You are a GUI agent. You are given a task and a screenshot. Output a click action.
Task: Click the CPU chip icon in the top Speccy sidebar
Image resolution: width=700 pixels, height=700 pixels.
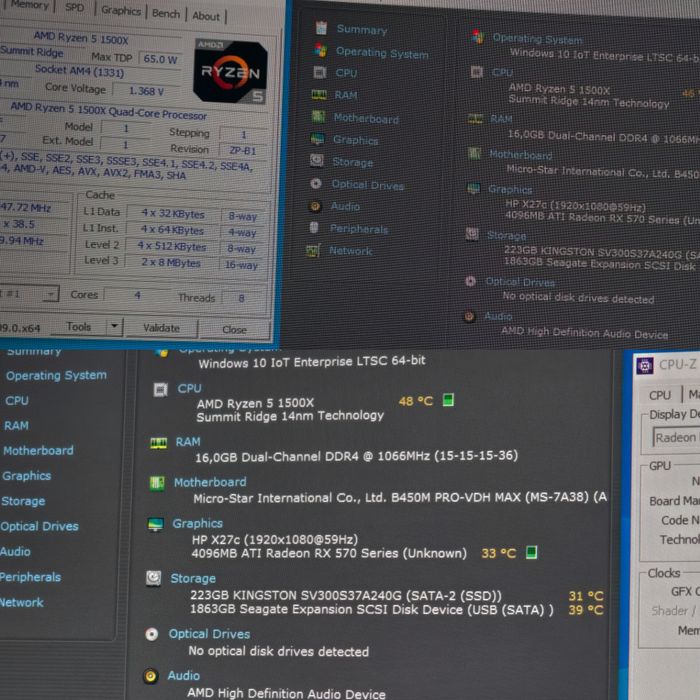[320, 72]
